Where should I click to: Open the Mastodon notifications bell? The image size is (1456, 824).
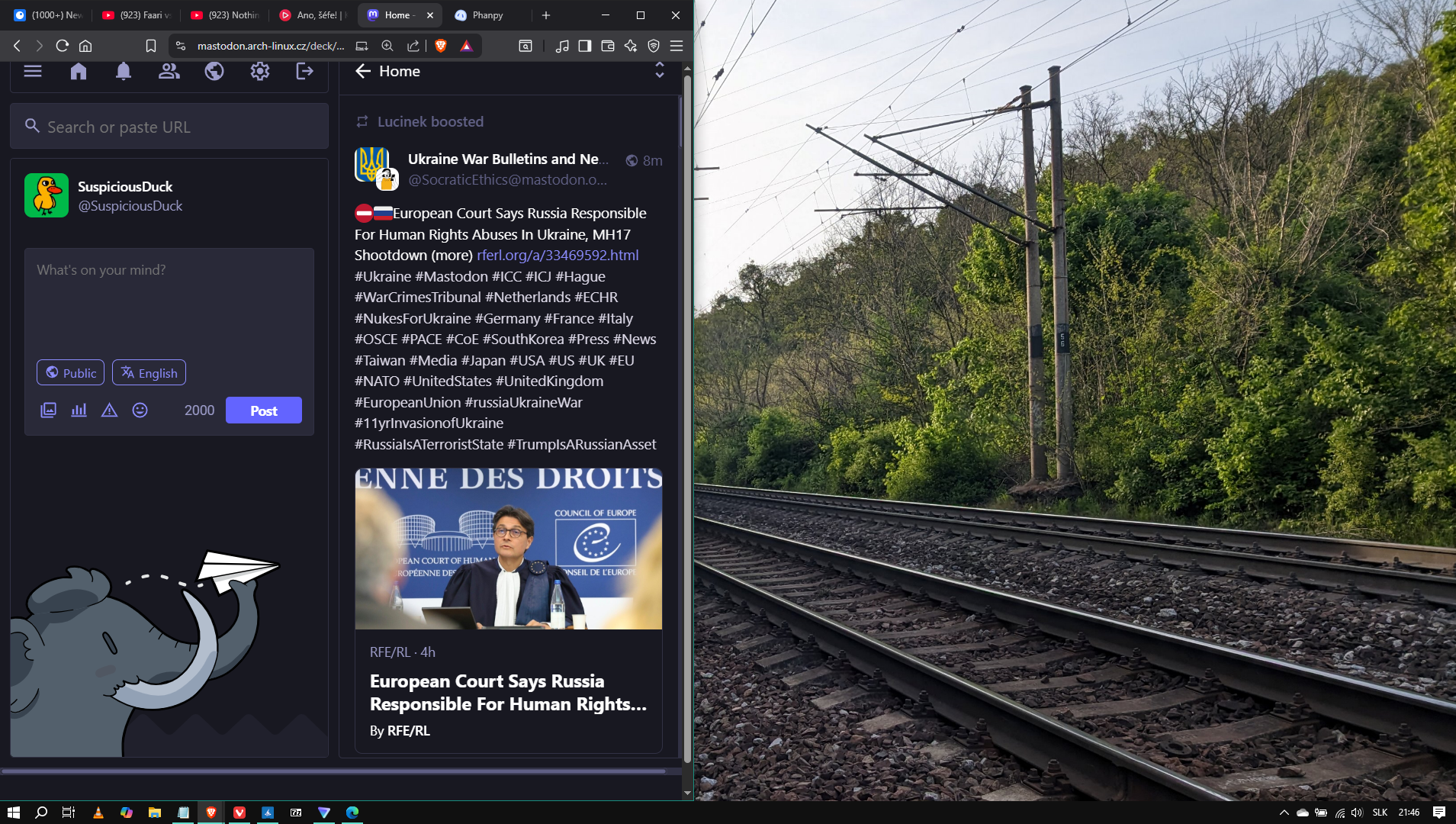click(124, 72)
